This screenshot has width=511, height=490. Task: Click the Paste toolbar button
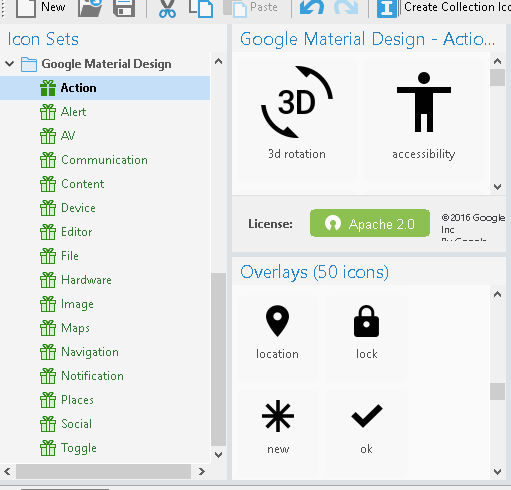[x=251, y=8]
